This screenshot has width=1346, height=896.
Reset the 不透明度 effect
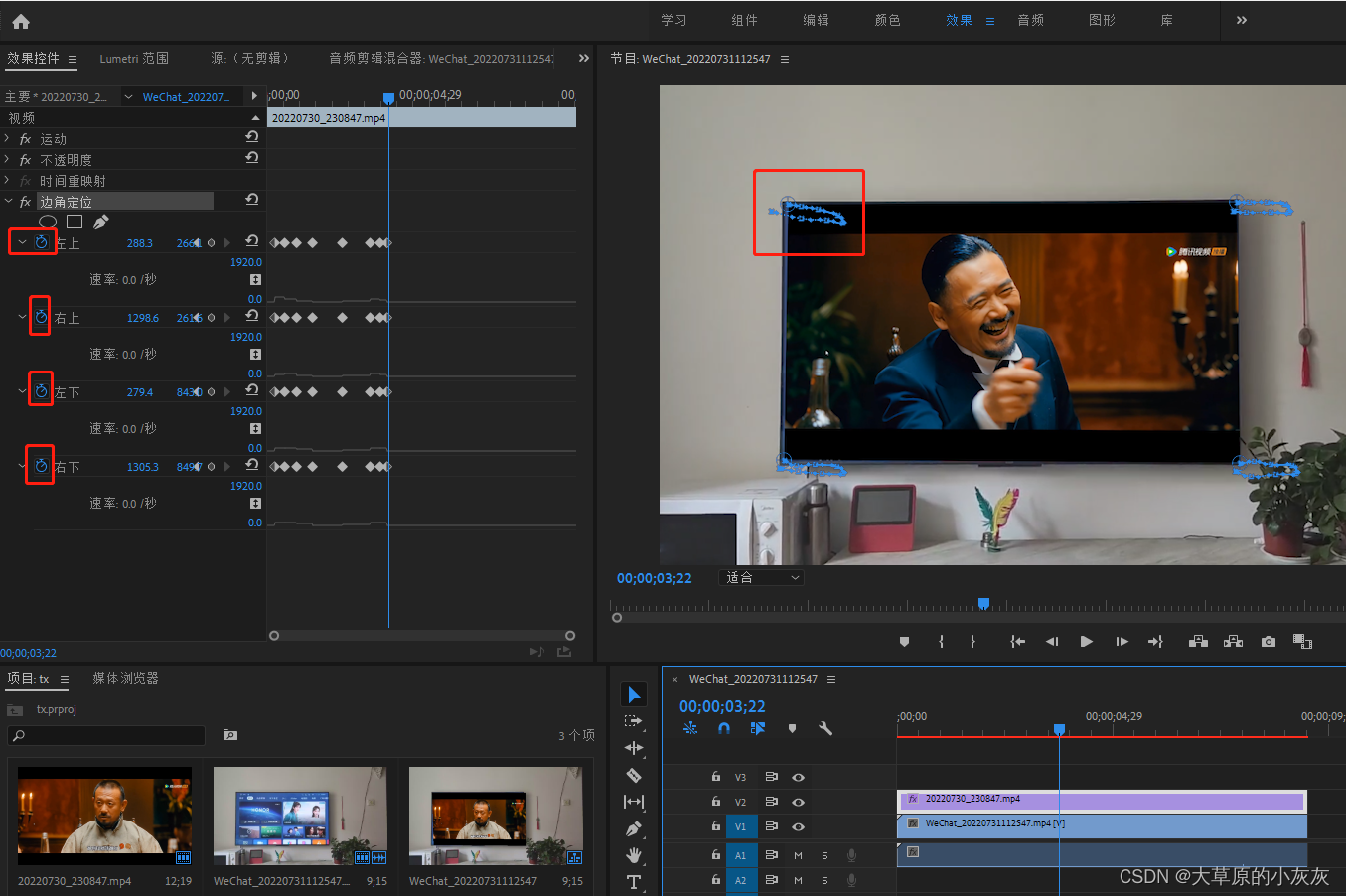[252, 158]
